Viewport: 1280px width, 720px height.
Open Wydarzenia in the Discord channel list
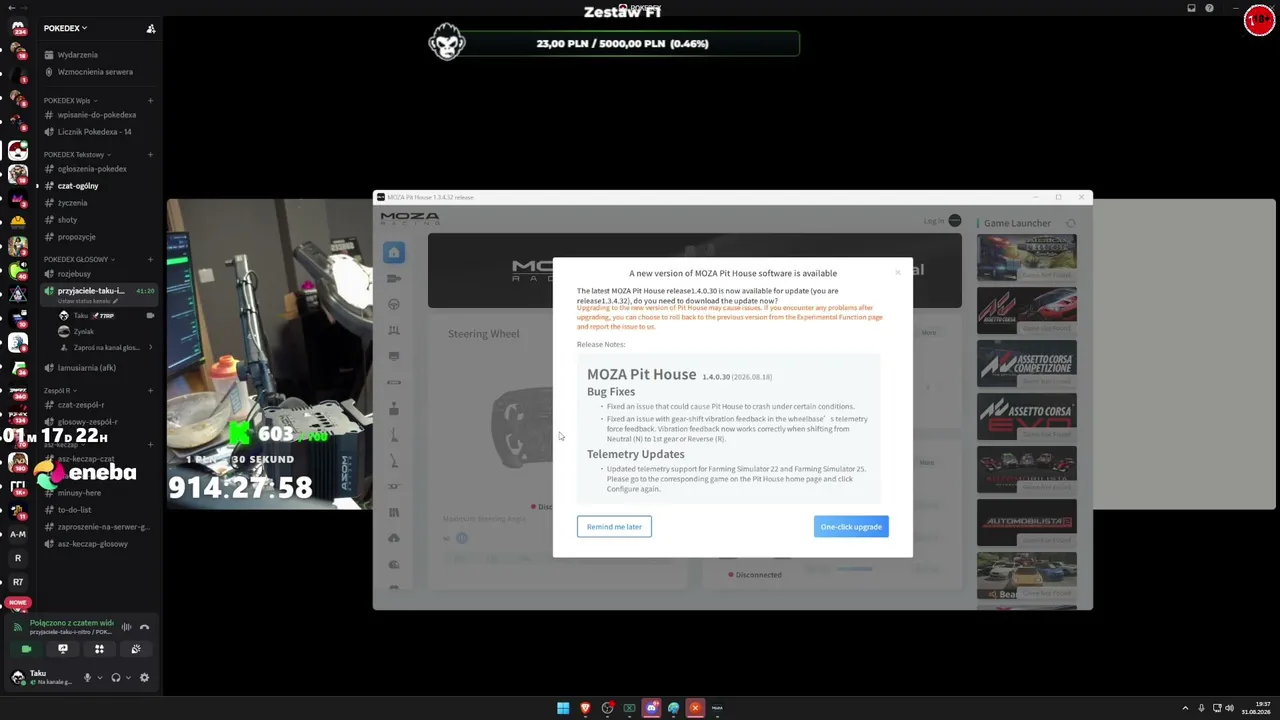(x=78, y=55)
